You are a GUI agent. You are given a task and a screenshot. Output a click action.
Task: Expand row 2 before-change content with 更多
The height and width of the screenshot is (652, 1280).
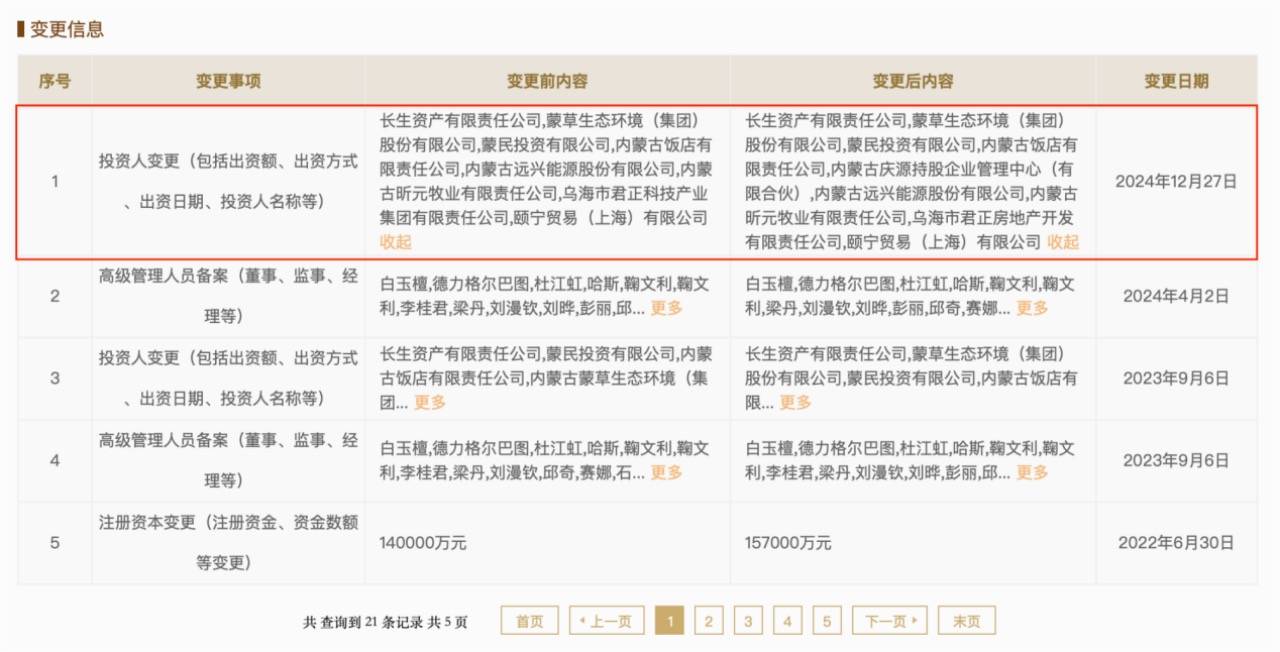click(x=666, y=308)
